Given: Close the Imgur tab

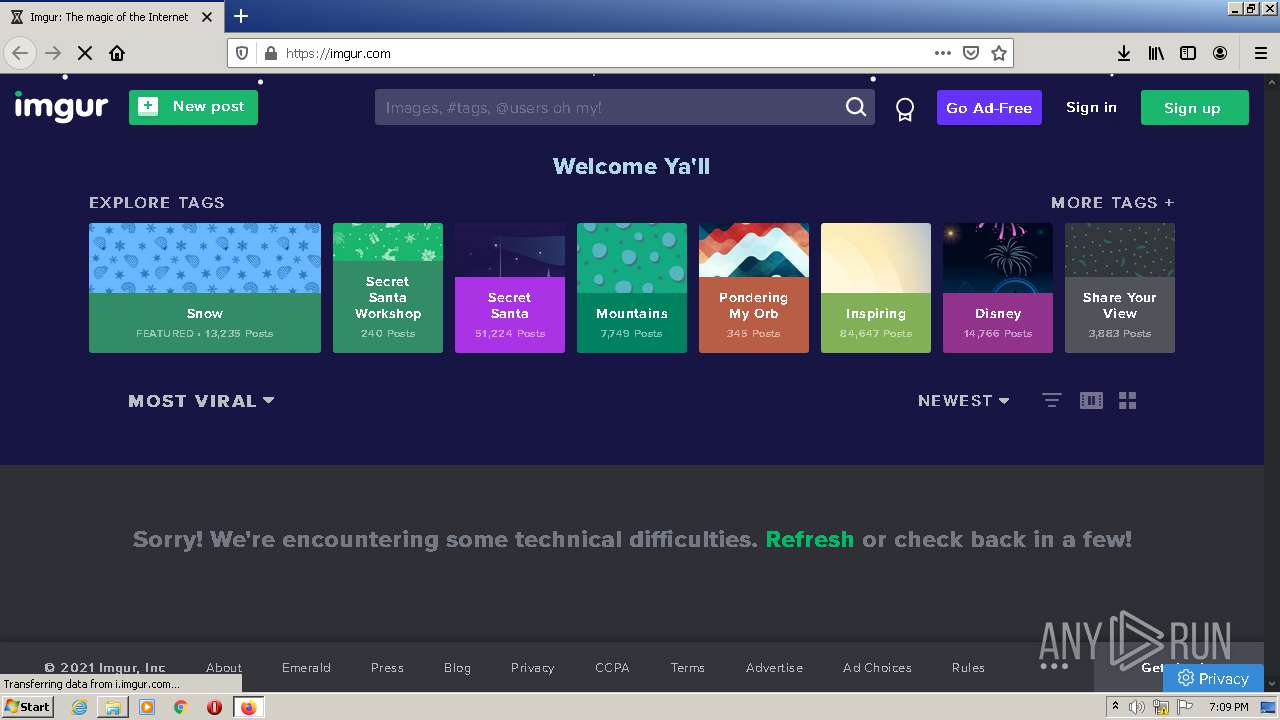Looking at the screenshot, I should point(207,17).
